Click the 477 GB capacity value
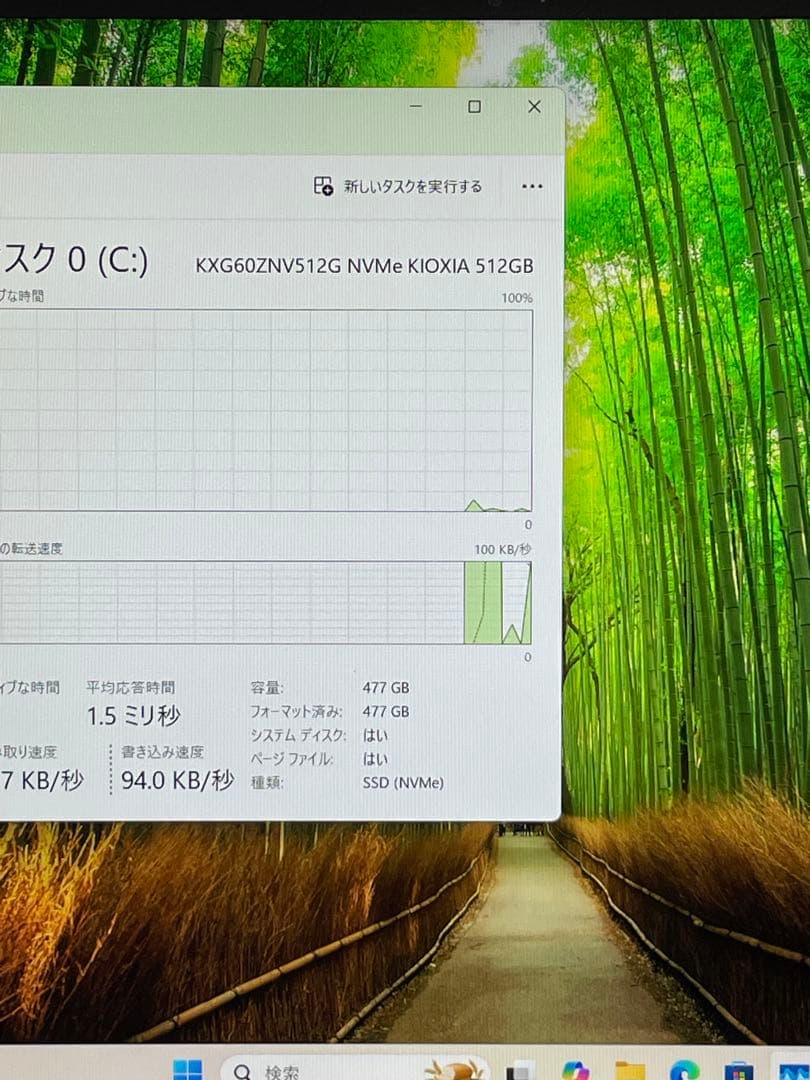 (x=388, y=687)
